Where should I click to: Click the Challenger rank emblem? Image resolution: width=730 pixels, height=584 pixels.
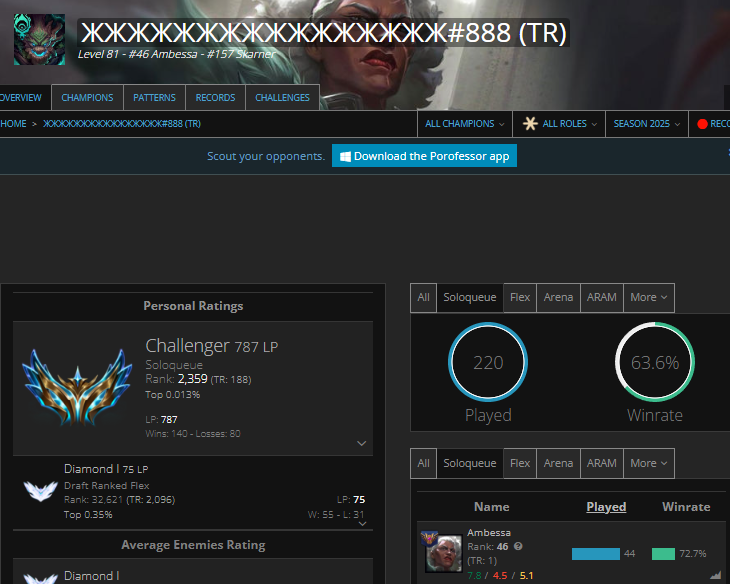tap(77, 387)
